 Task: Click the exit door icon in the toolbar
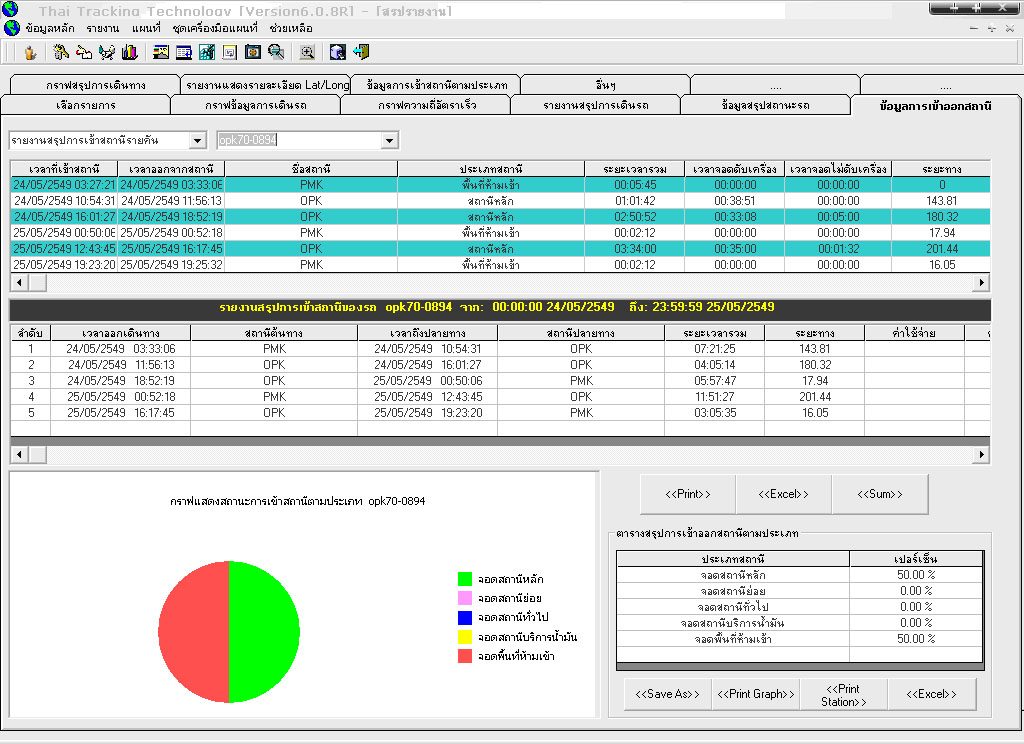[x=361, y=52]
